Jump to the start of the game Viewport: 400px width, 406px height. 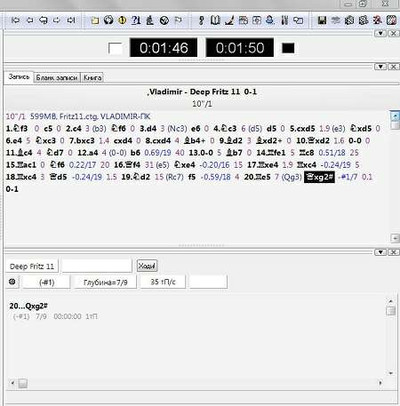tap(15, 20)
